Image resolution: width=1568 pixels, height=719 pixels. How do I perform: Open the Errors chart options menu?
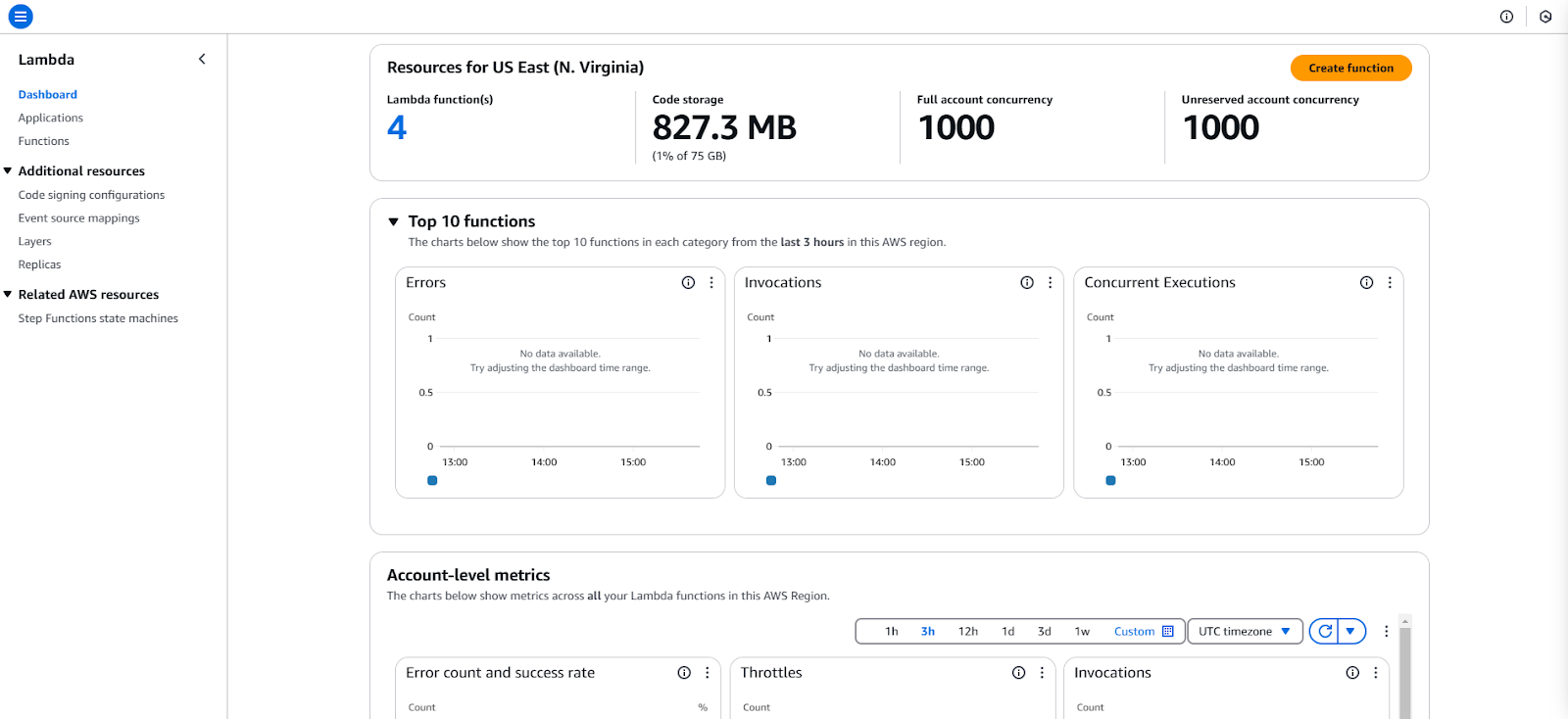click(x=711, y=282)
